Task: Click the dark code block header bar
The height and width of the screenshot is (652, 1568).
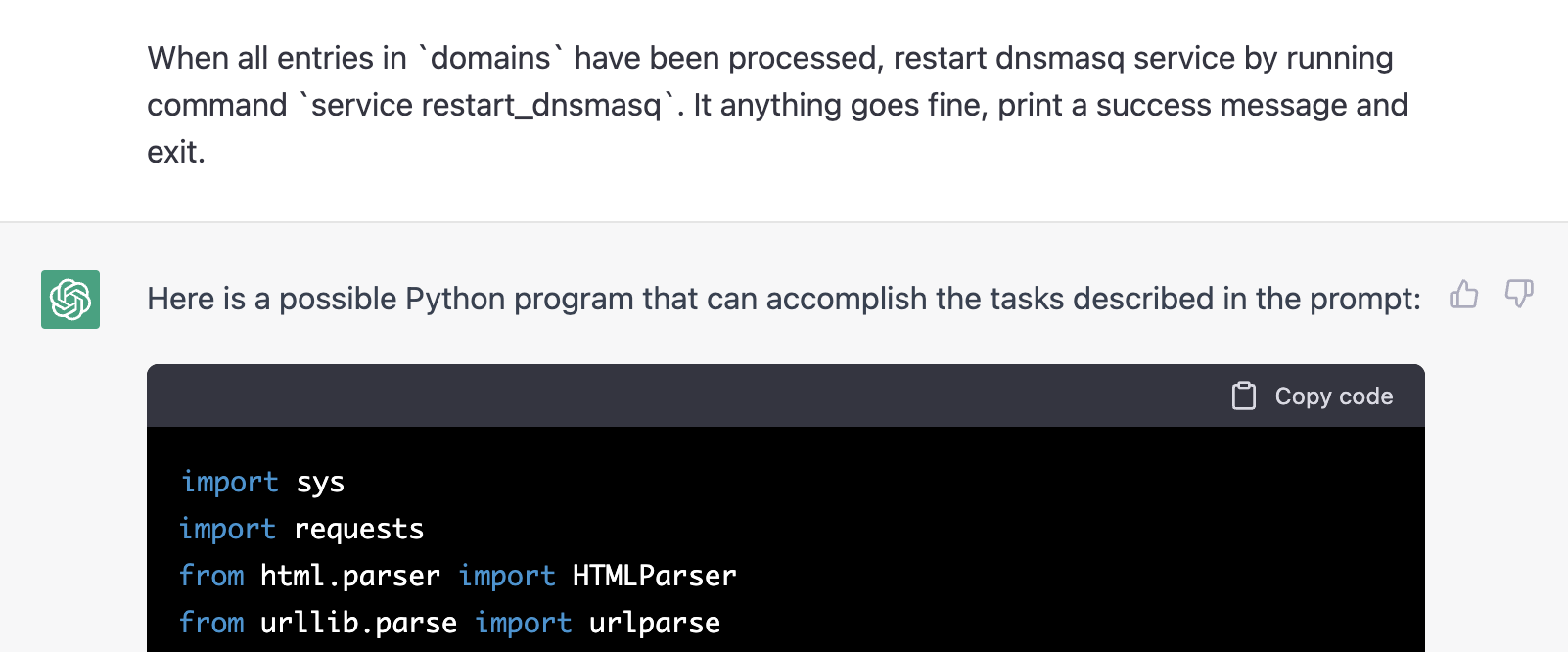Action: click(786, 396)
